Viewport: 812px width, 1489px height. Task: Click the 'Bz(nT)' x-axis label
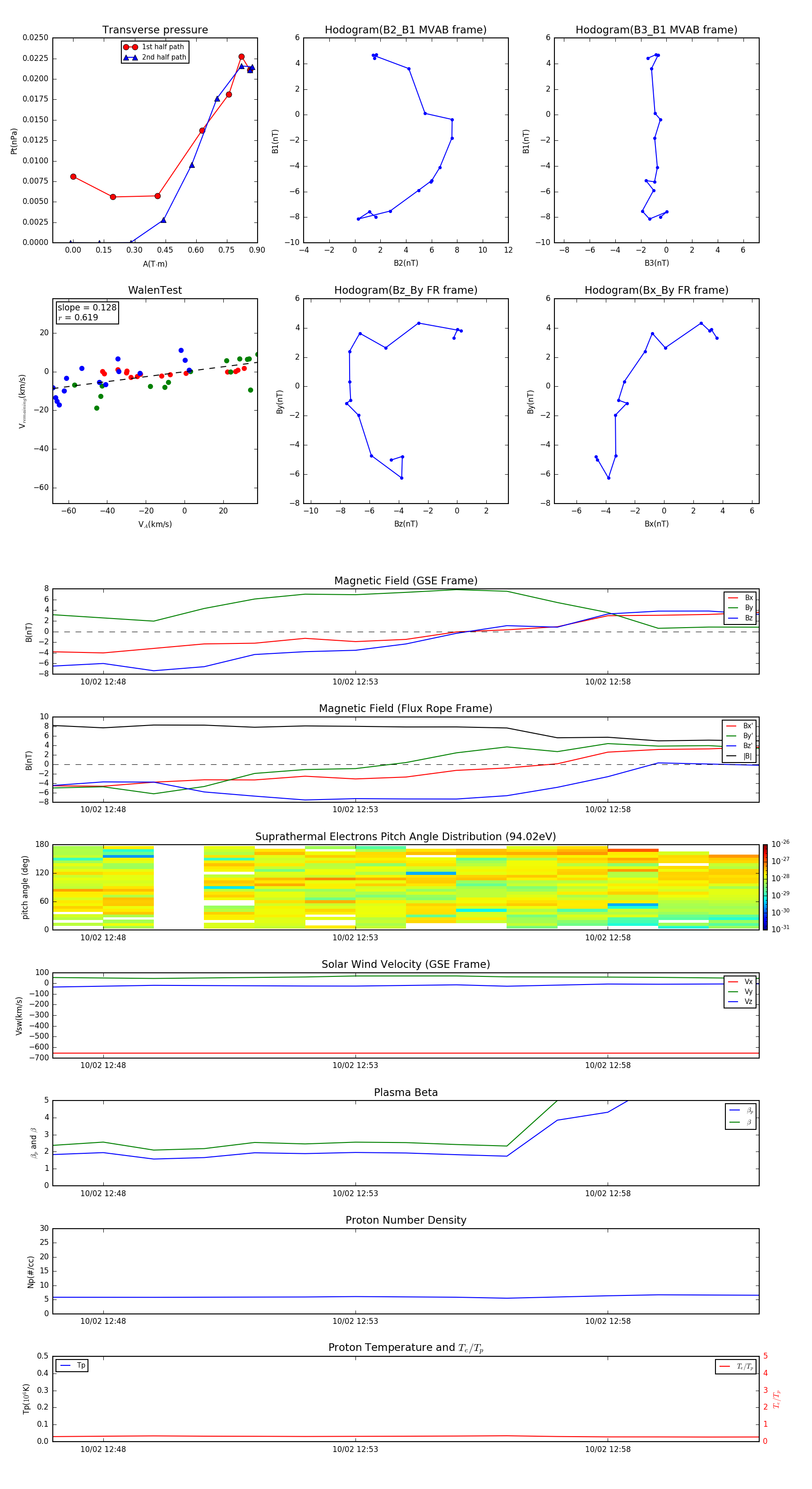point(406,524)
